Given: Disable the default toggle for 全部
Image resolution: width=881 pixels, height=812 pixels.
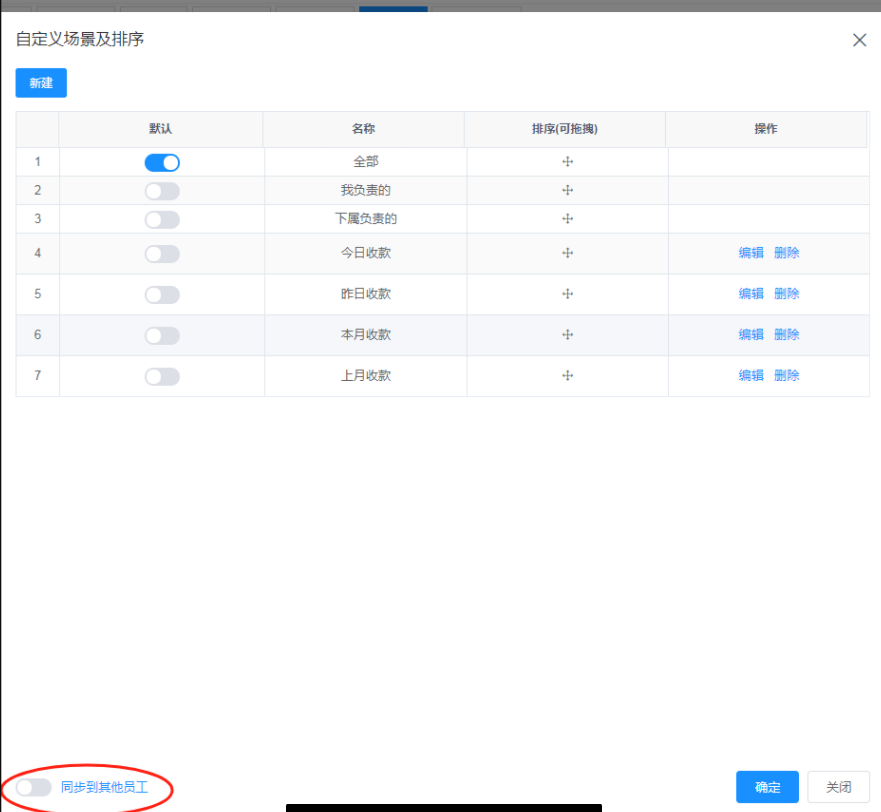Looking at the screenshot, I should (161, 161).
